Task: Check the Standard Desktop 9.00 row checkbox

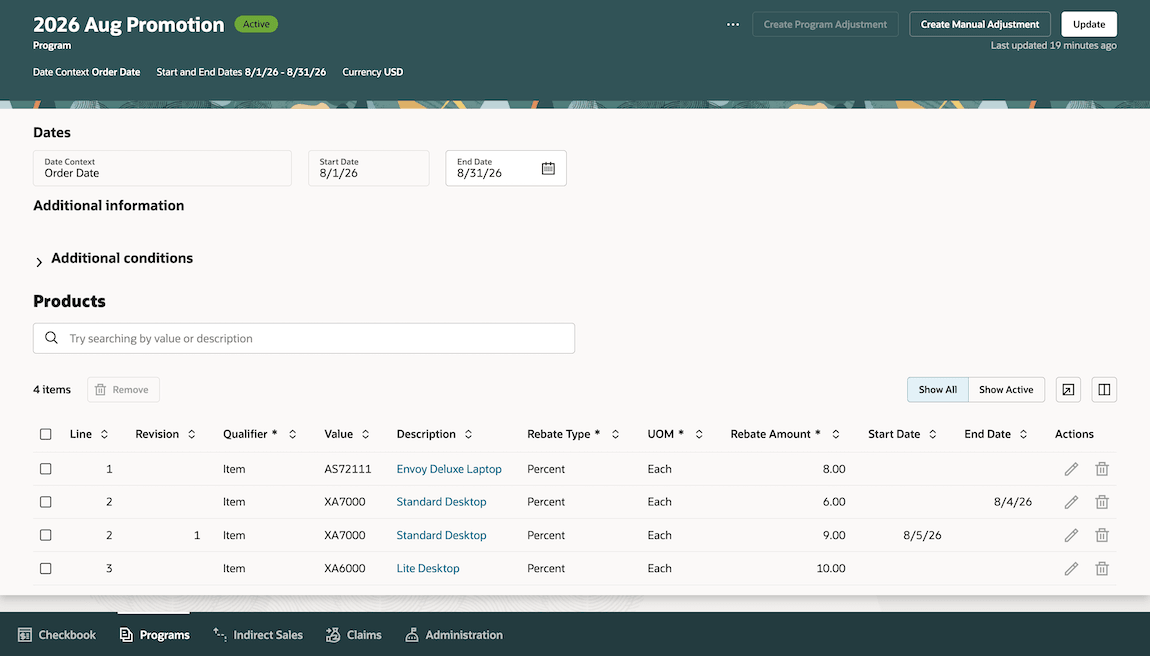Action: (45, 535)
